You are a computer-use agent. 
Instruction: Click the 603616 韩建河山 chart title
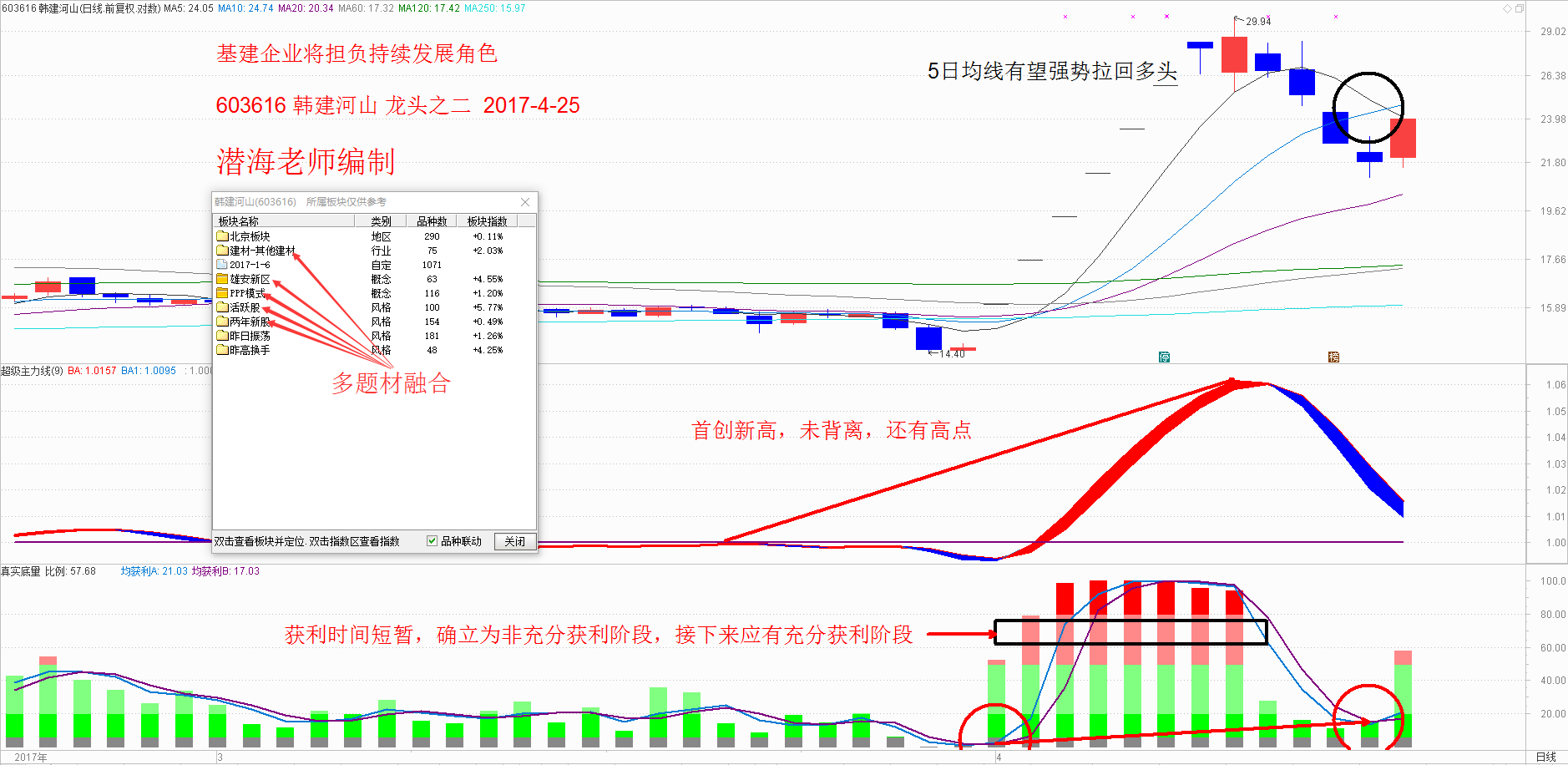81,8
